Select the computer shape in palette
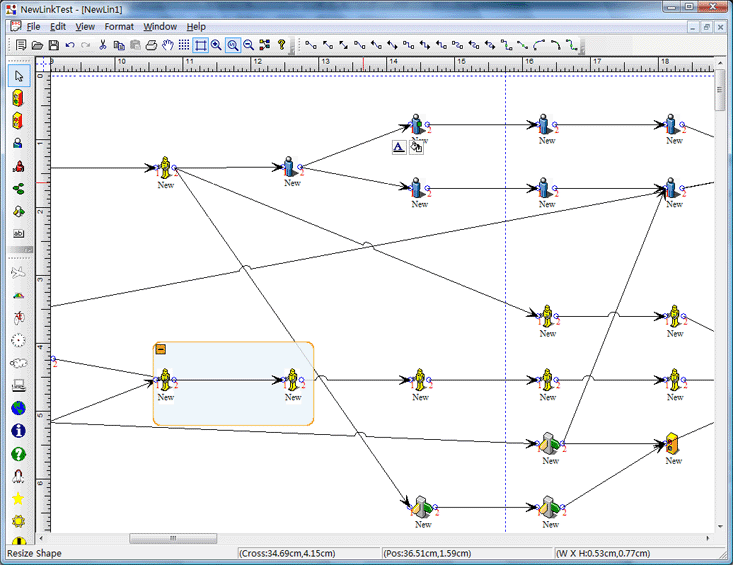 (18, 386)
